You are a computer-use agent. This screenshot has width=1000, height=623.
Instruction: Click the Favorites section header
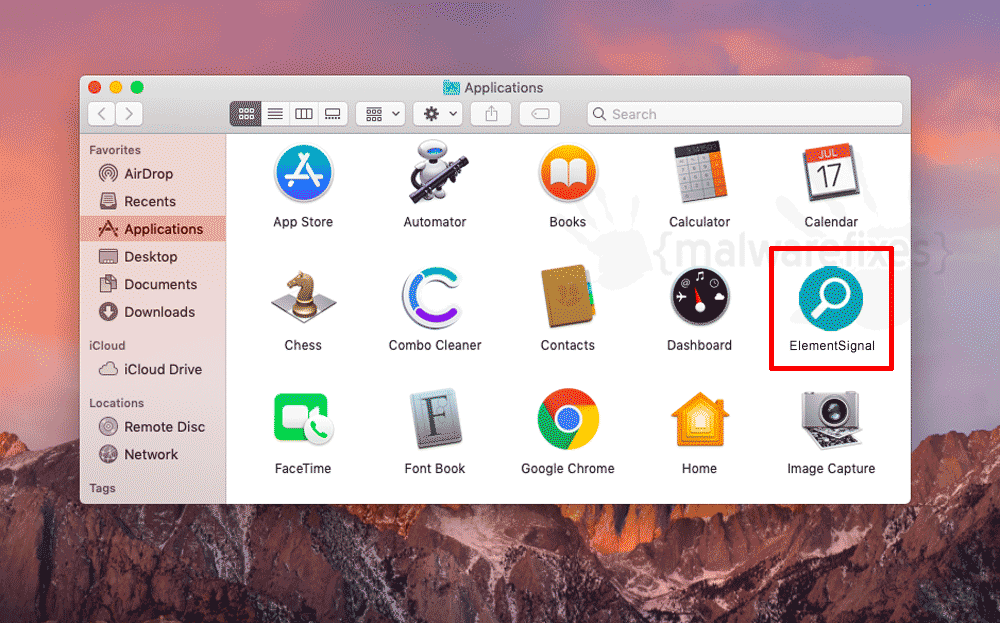[x=115, y=150]
